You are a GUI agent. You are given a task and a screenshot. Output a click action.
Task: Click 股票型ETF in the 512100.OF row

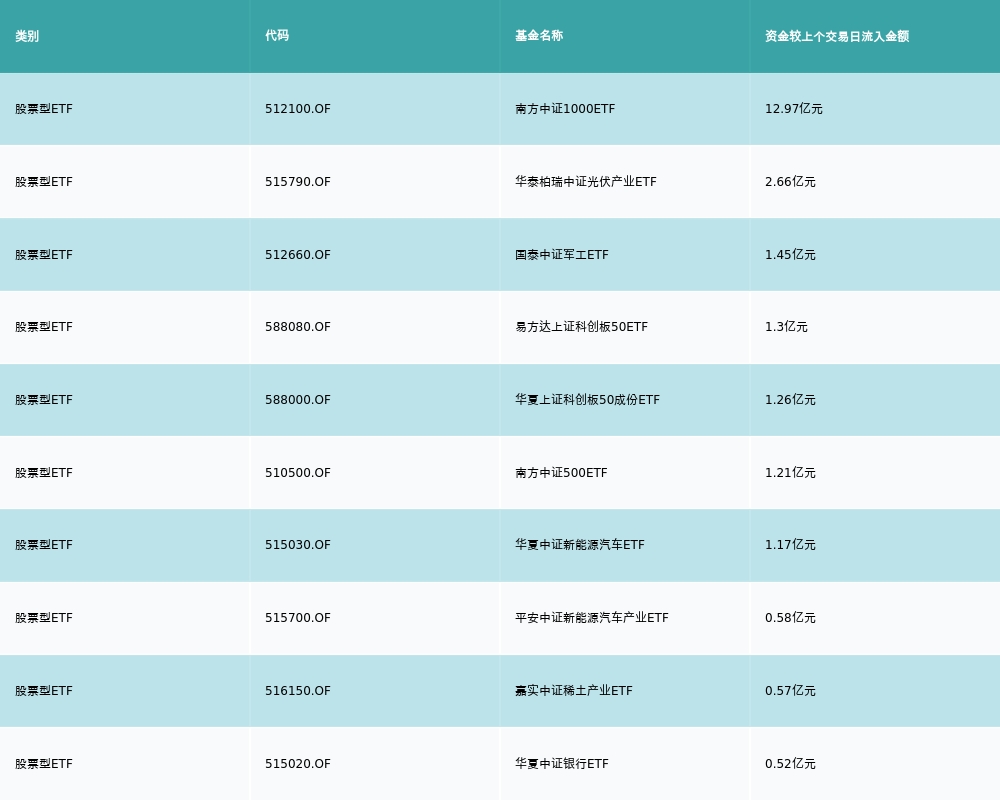pos(44,109)
